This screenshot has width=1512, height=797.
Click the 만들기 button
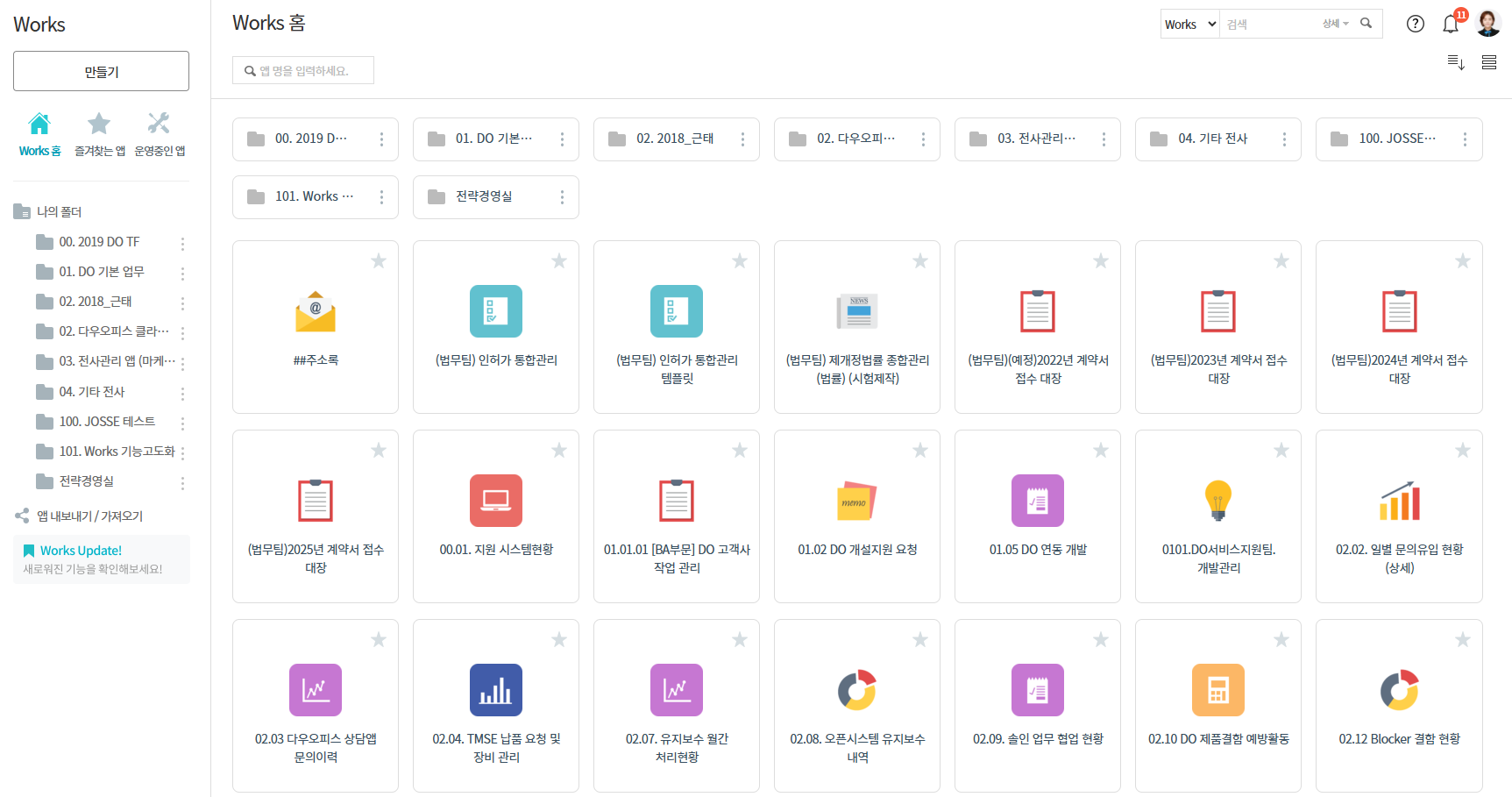pos(101,71)
